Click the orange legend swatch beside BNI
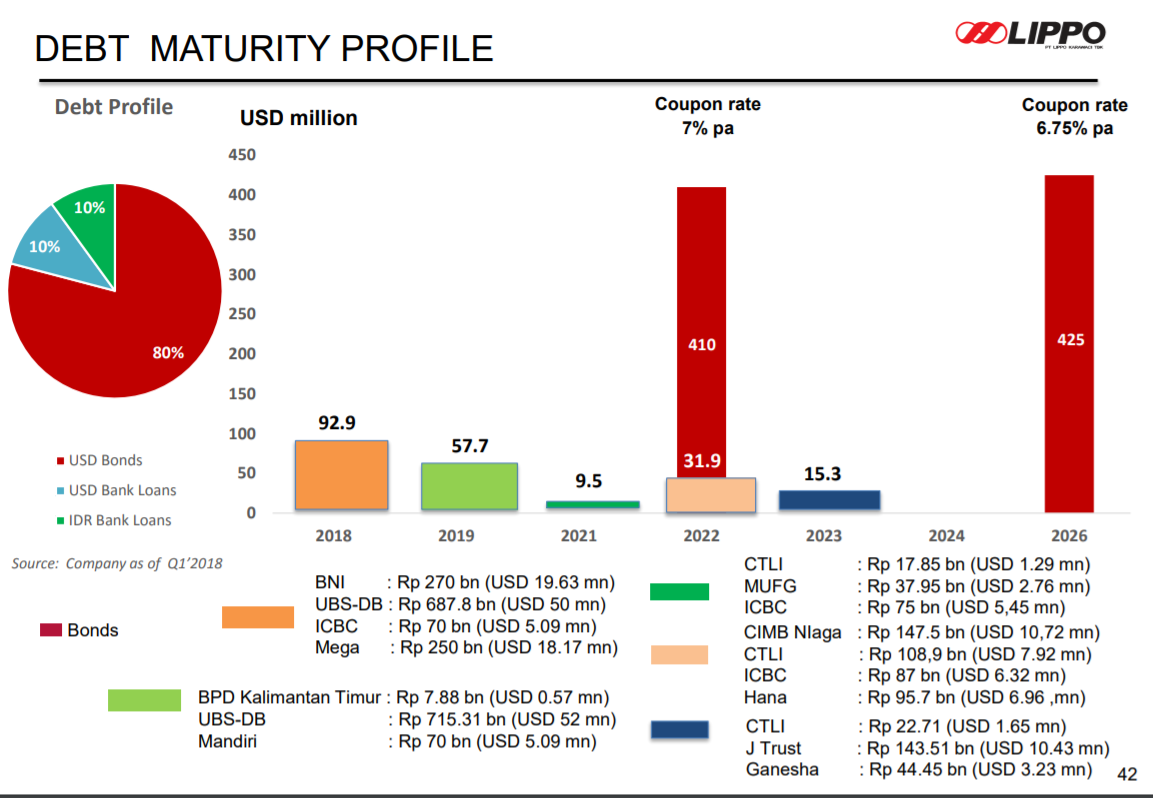 point(258,617)
